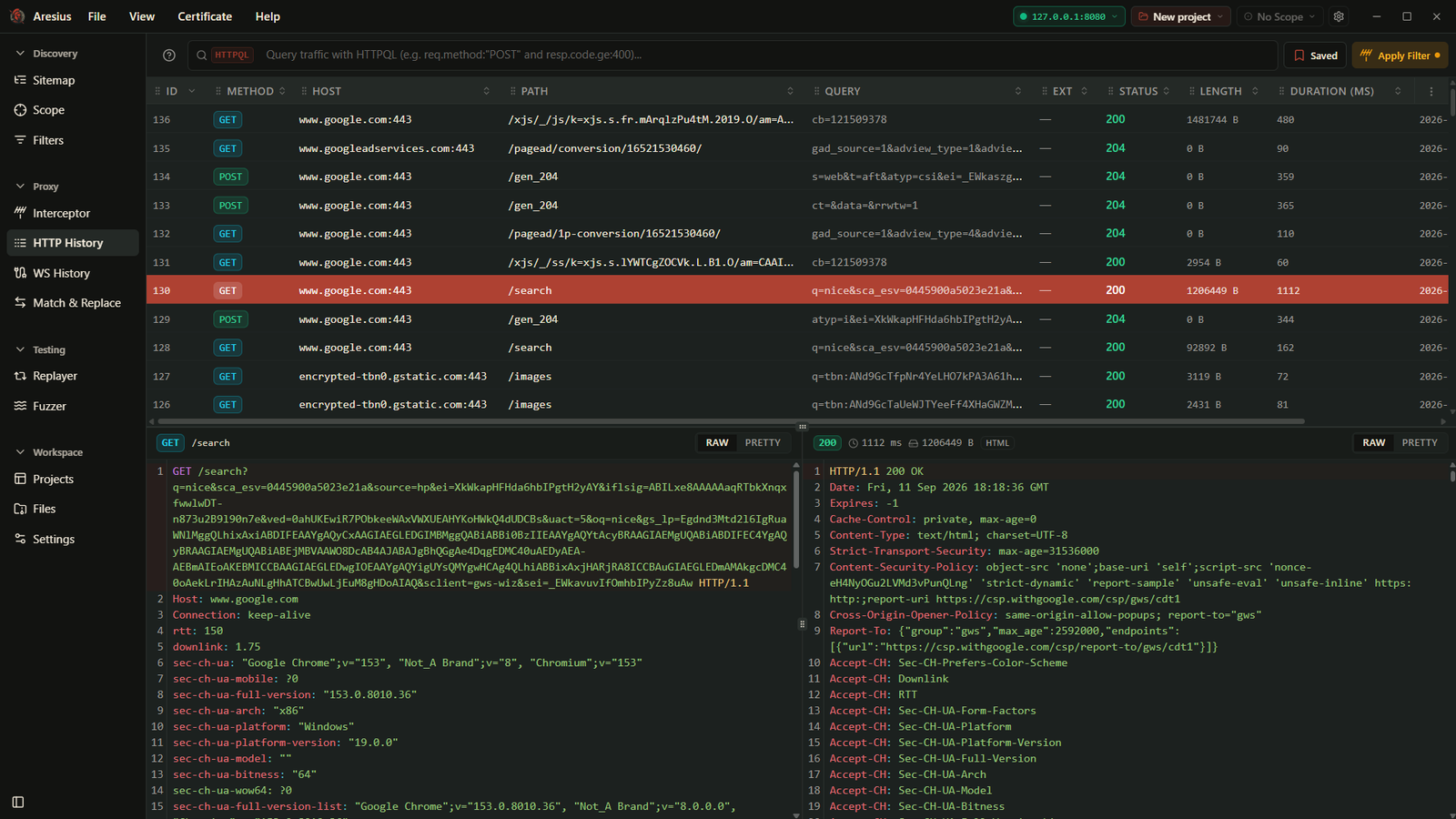
Task: Open the File menu
Action: [97, 16]
